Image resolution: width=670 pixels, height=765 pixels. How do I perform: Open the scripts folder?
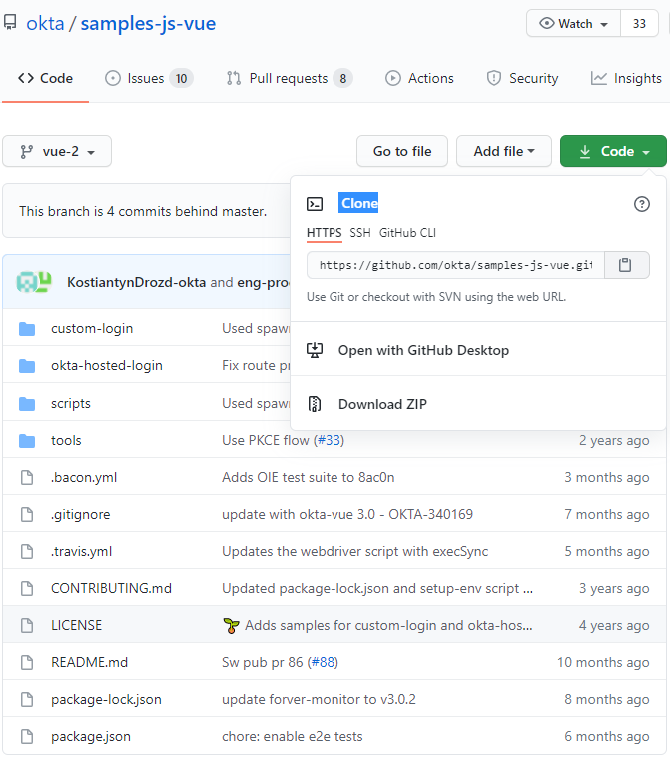tap(71, 404)
